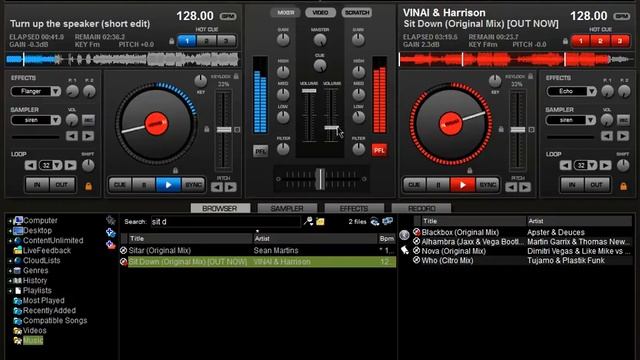Click right deck BPM tap button
The height and width of the screenshot is (360, 640).
click(x=622, y=16)
